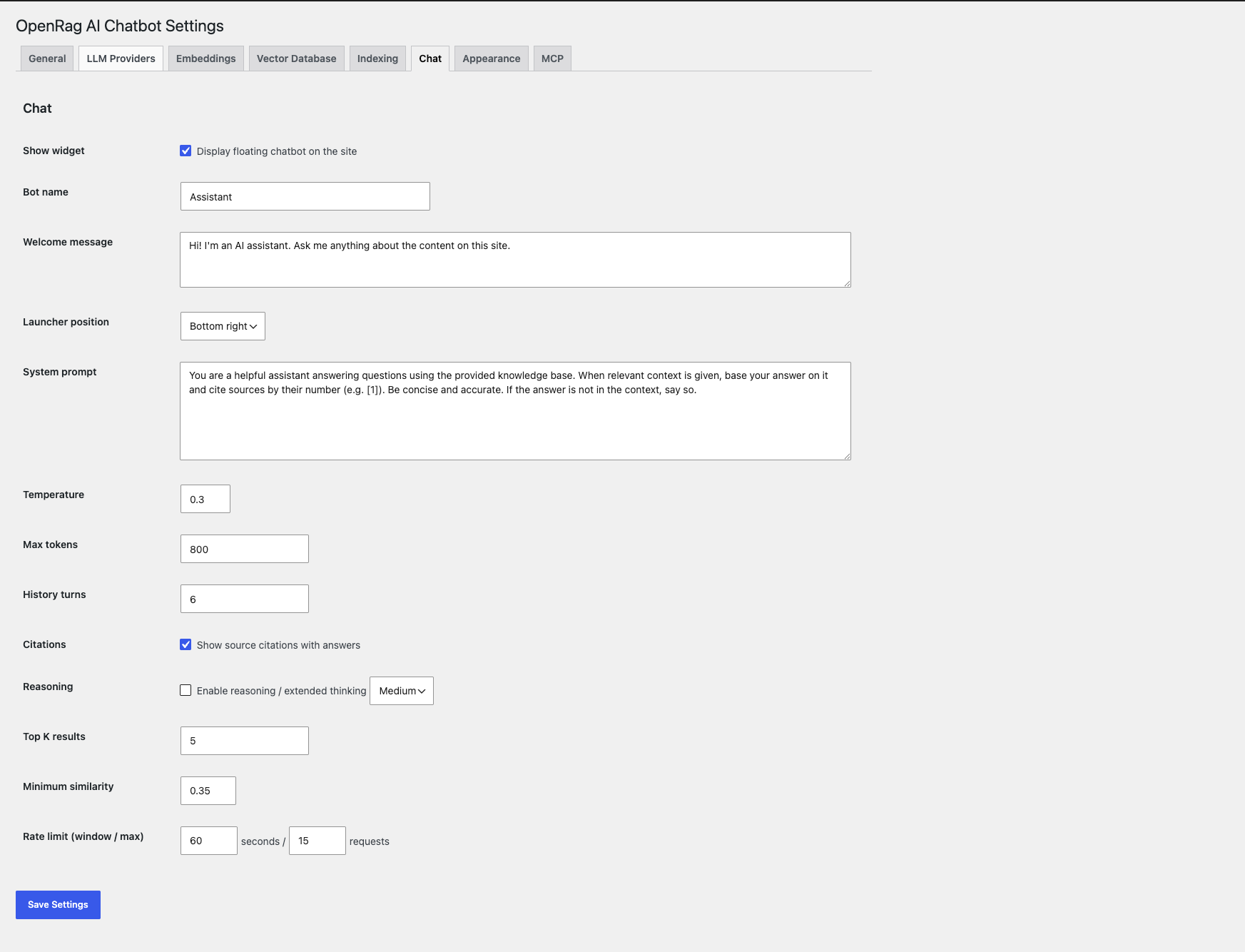Image resolution: width=1245 pixels, height=952 pixels.
Task: Click the 'Rate limit (window / max)' label
Action: (x=83, y=836)
